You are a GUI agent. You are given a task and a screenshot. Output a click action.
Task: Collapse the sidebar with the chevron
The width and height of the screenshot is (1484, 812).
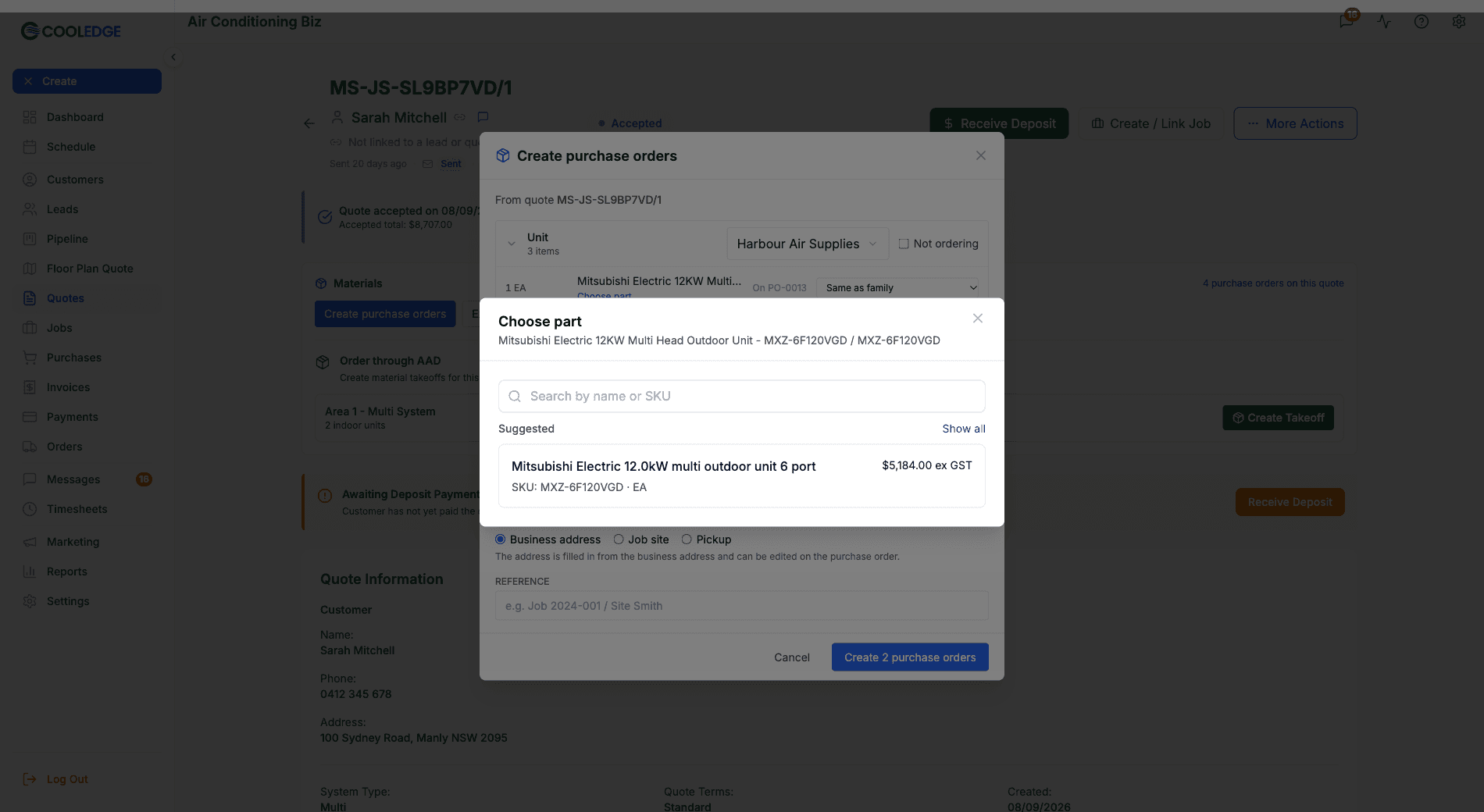click(x=173, y=57)
